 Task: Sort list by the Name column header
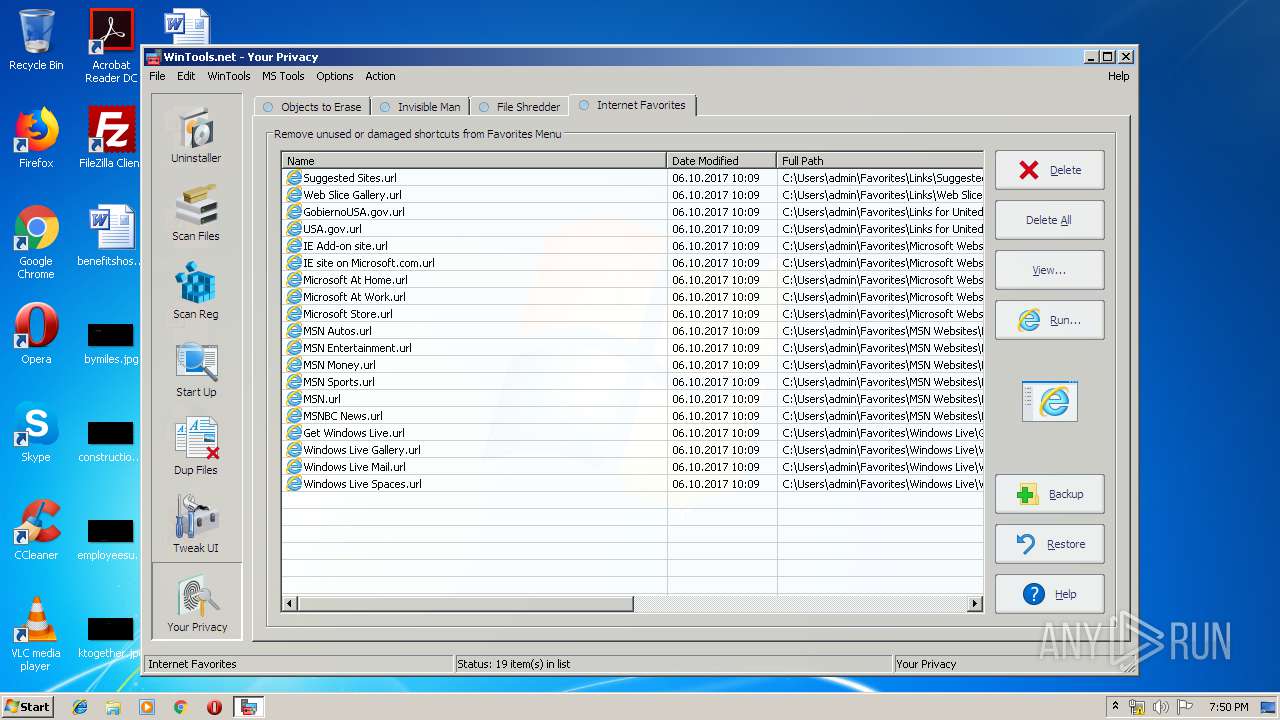(x=474, y=160)
